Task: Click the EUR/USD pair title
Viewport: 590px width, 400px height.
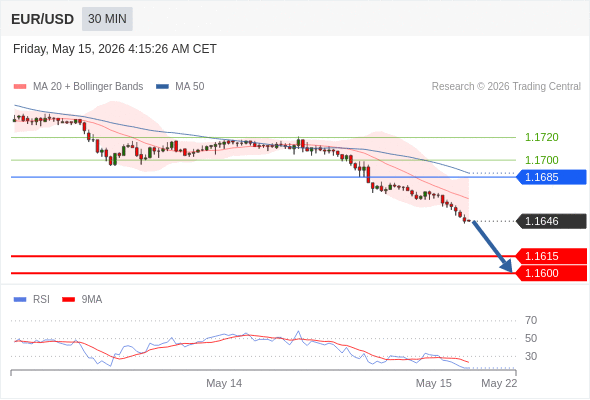Action: pyautogui.click(x=43, y=19)
